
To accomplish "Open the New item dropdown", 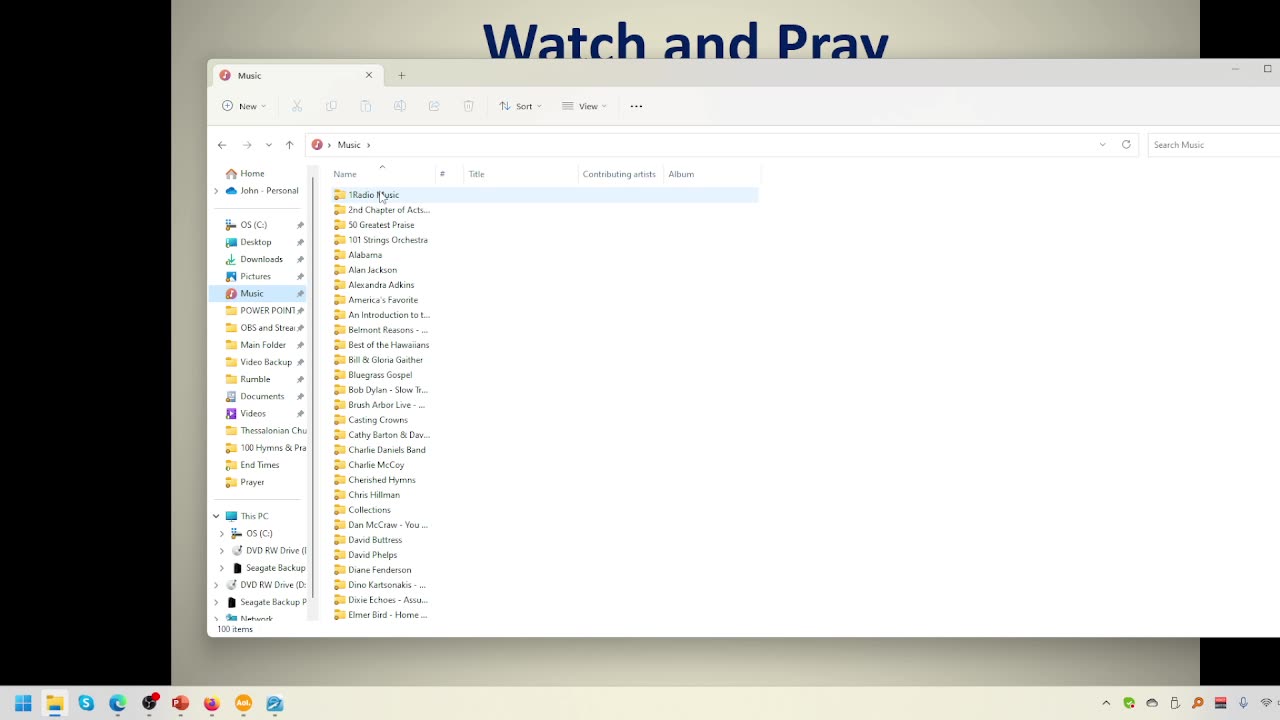I will pos(244,106).
